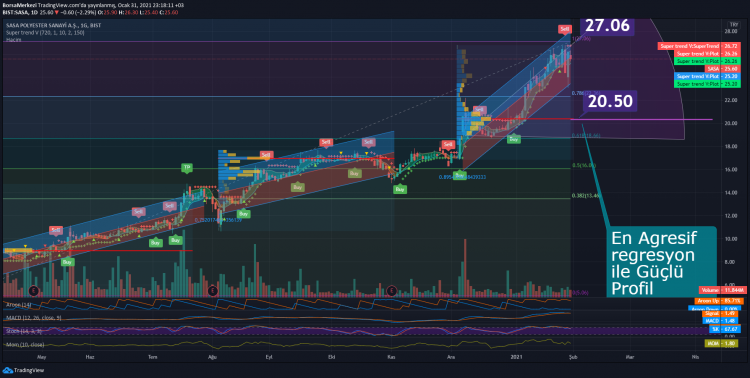Click the Ara label on time axis
The height and width of the screenshot is (378, 750).
tap(450, 357)
